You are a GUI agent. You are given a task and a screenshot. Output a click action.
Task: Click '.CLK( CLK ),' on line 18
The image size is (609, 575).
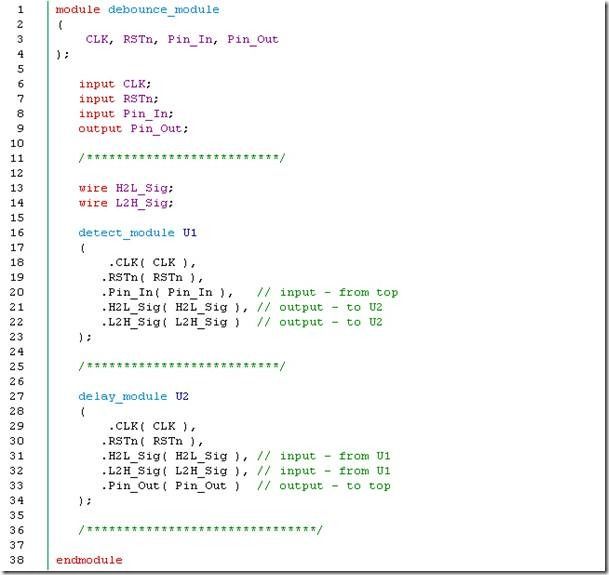(152, 263)
